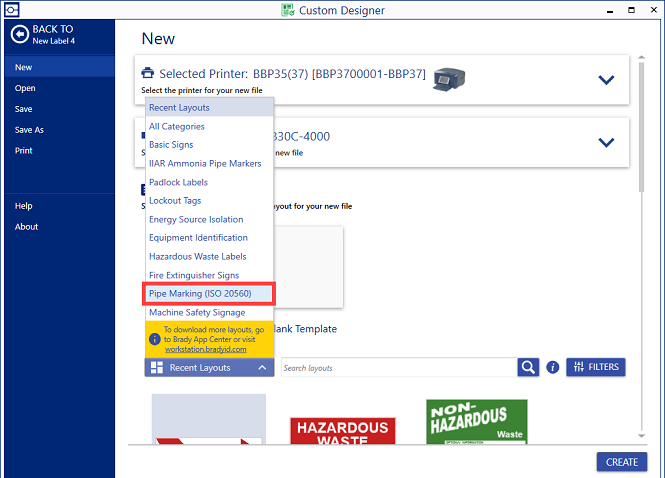Select the Non-Hazardous Waste layout thumbnail
Screen dimensions: 665x478
click(x=477, y=422)
